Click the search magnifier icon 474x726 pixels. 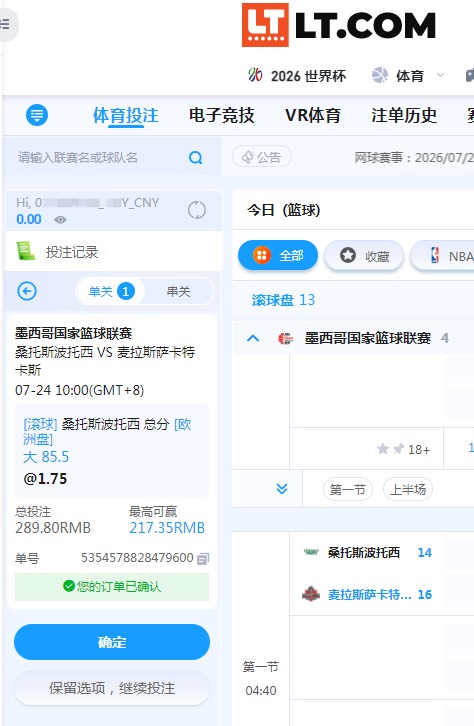[196, 158]
